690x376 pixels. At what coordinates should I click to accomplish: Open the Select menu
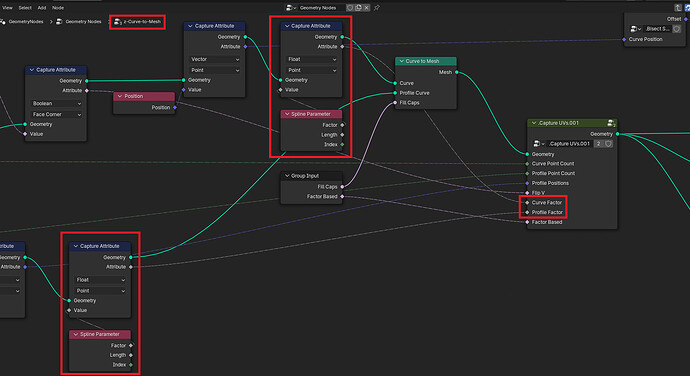point(25,7)
